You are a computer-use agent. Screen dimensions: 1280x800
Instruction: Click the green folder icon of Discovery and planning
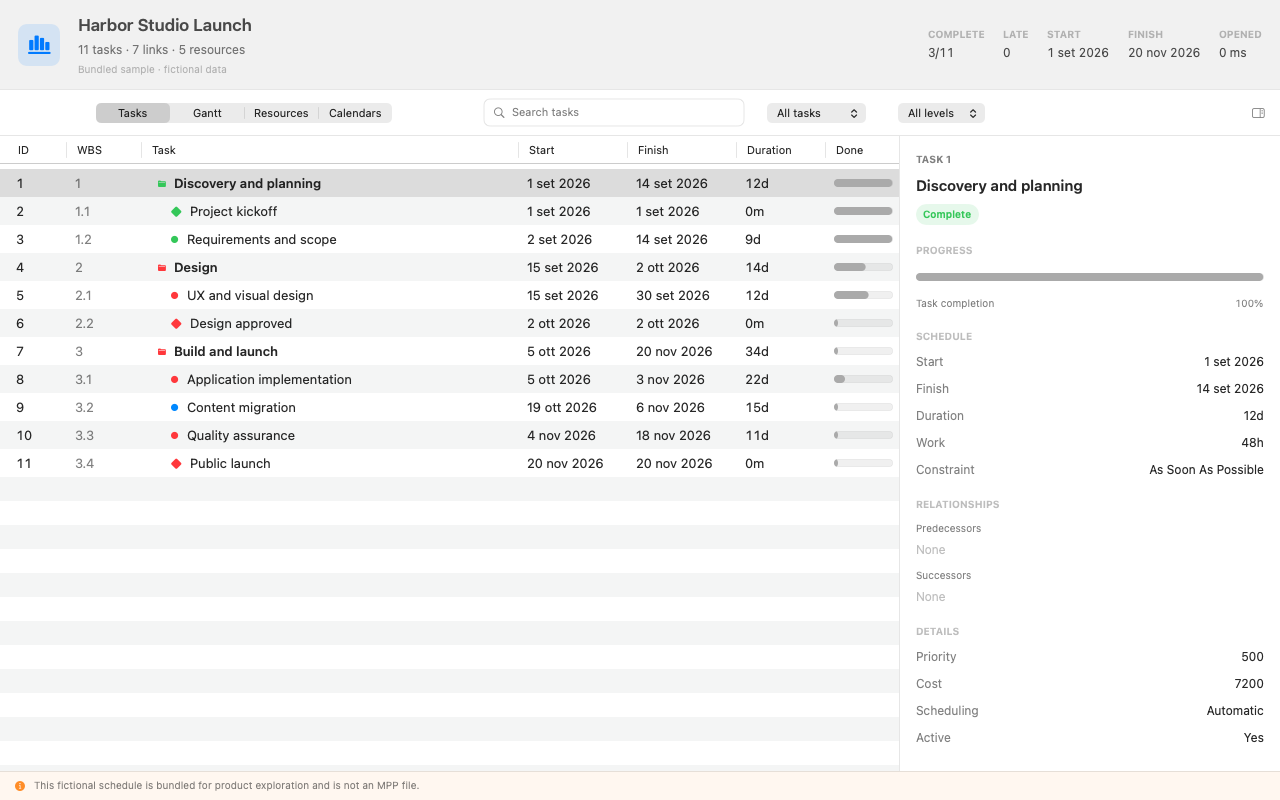162,184
